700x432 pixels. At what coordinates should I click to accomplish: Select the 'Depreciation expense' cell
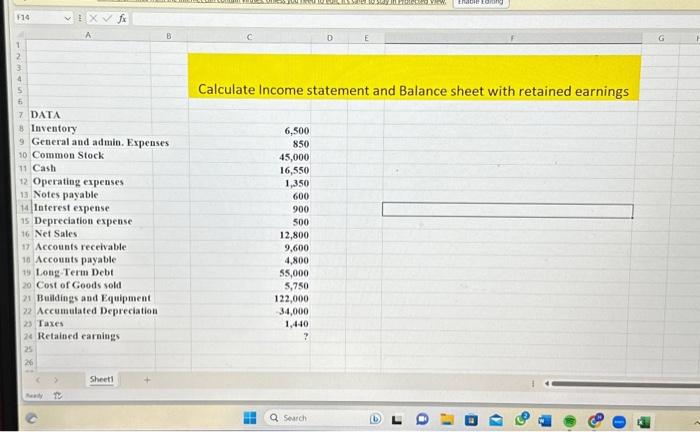(83, 221)
